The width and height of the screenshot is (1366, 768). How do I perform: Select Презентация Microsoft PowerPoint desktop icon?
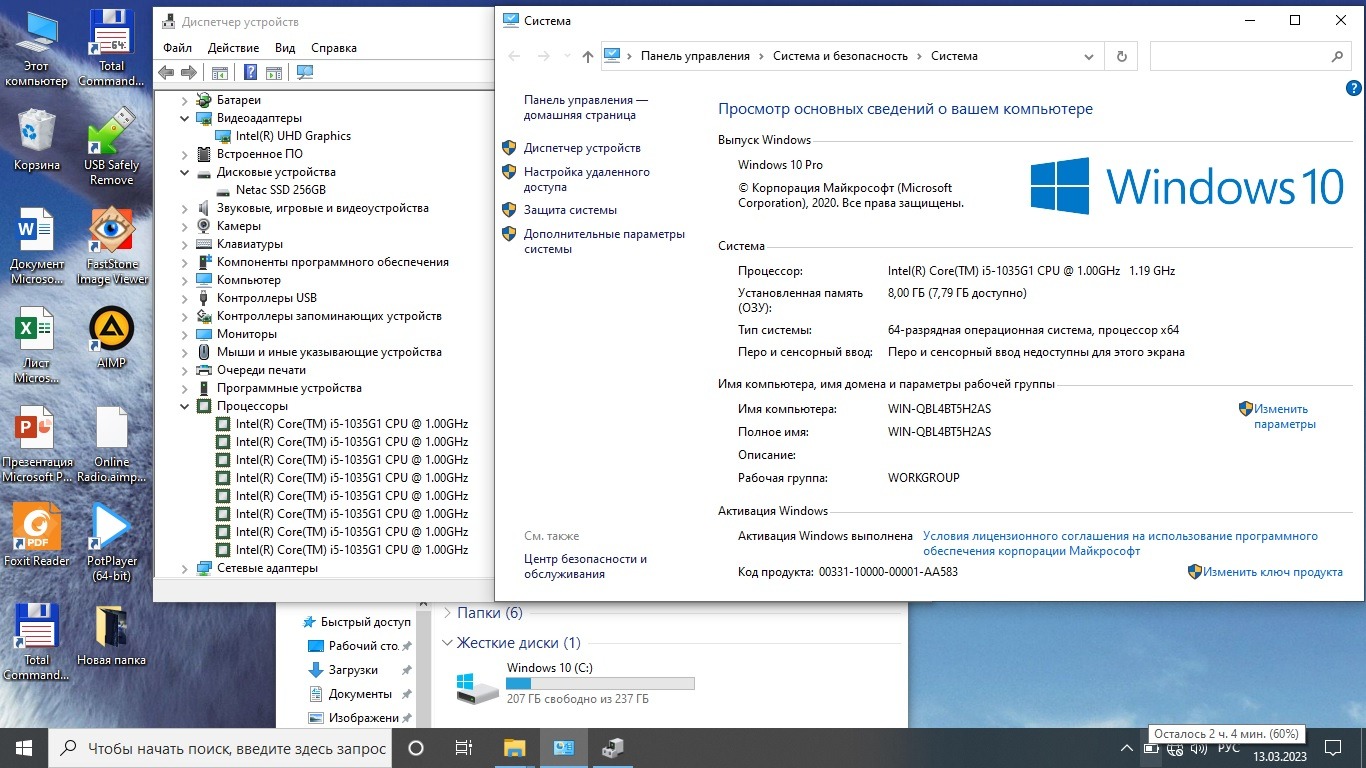[x=37, y=444]
